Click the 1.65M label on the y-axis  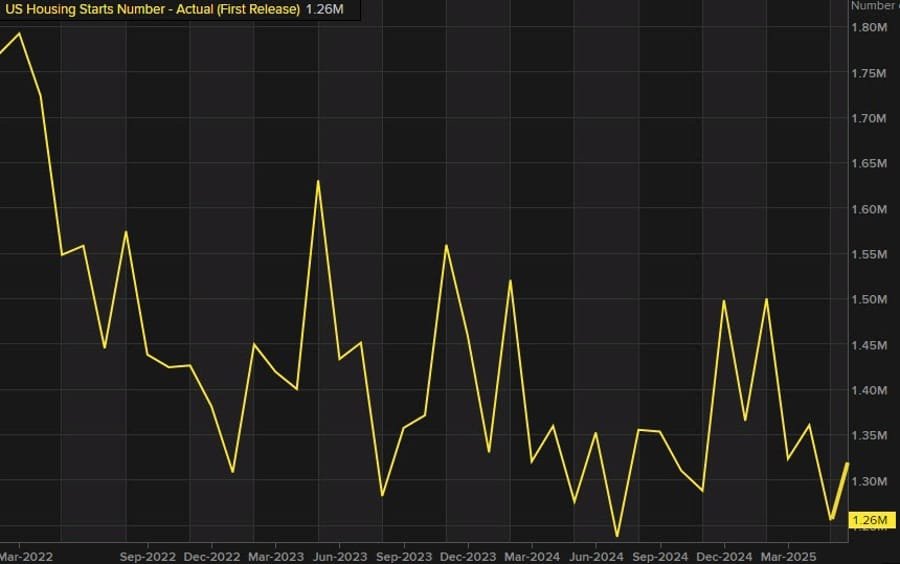tap(868, 164)
